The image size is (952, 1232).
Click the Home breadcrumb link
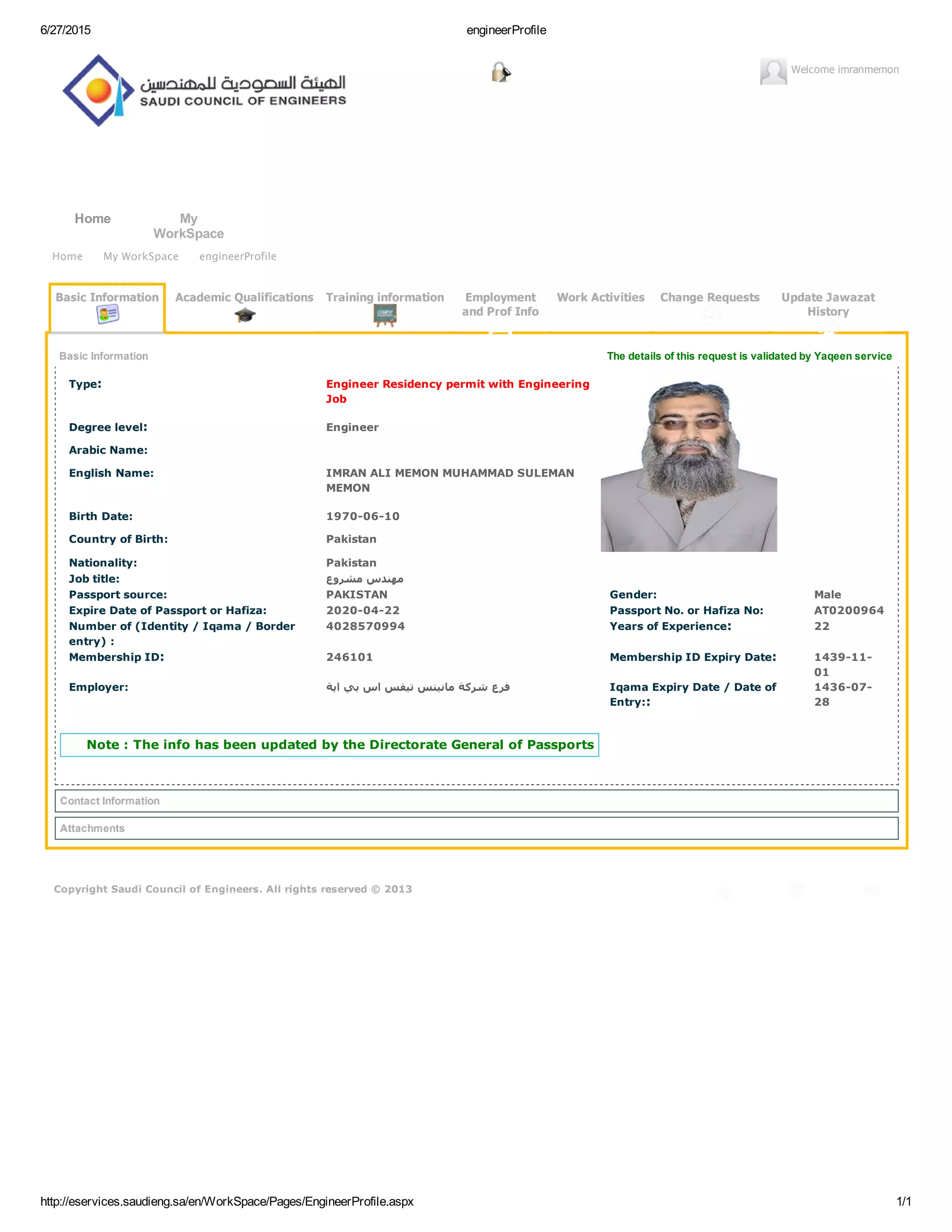point(67,256)
